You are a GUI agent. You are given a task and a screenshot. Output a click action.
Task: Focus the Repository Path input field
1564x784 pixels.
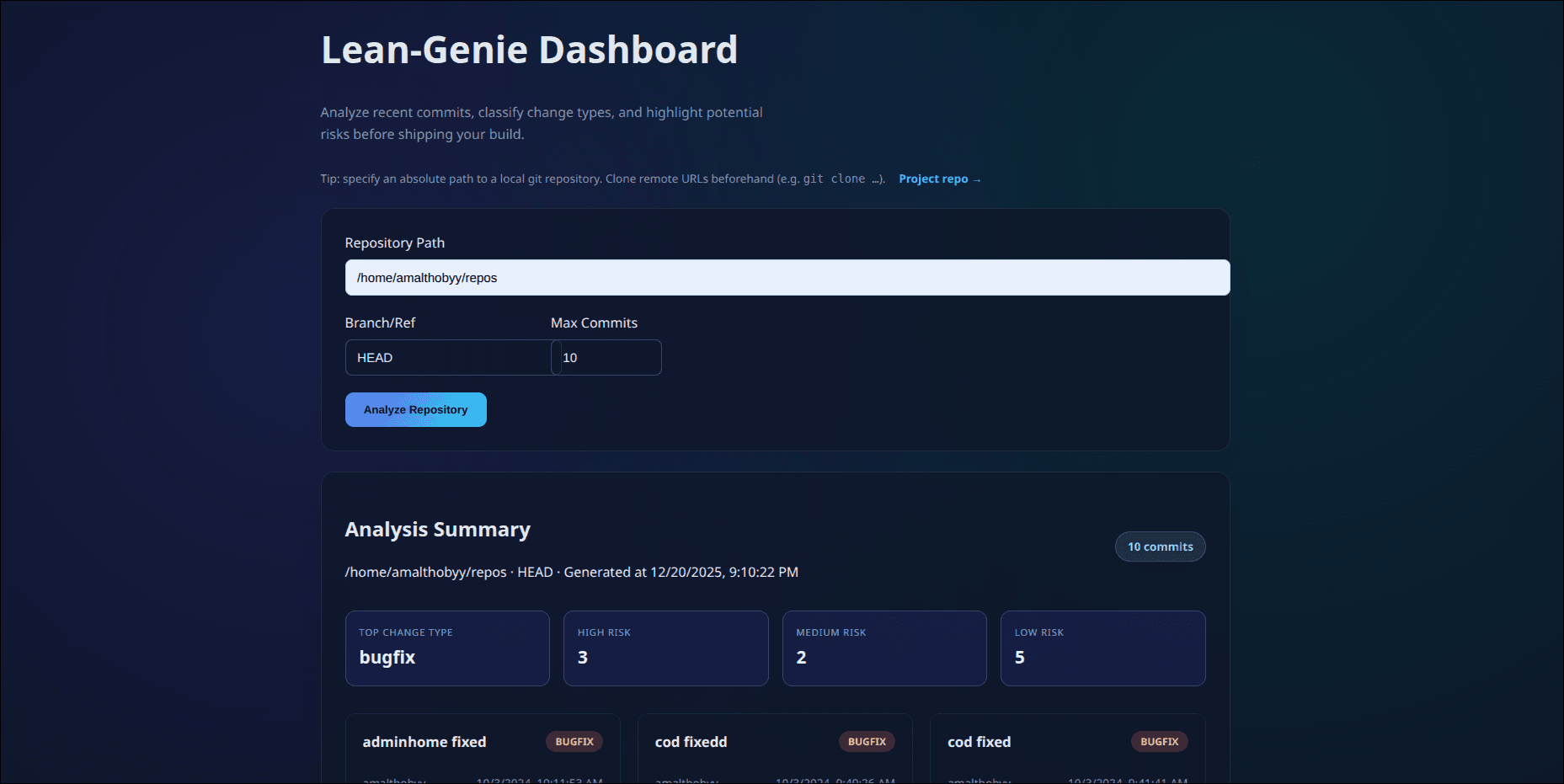[787, 277]
